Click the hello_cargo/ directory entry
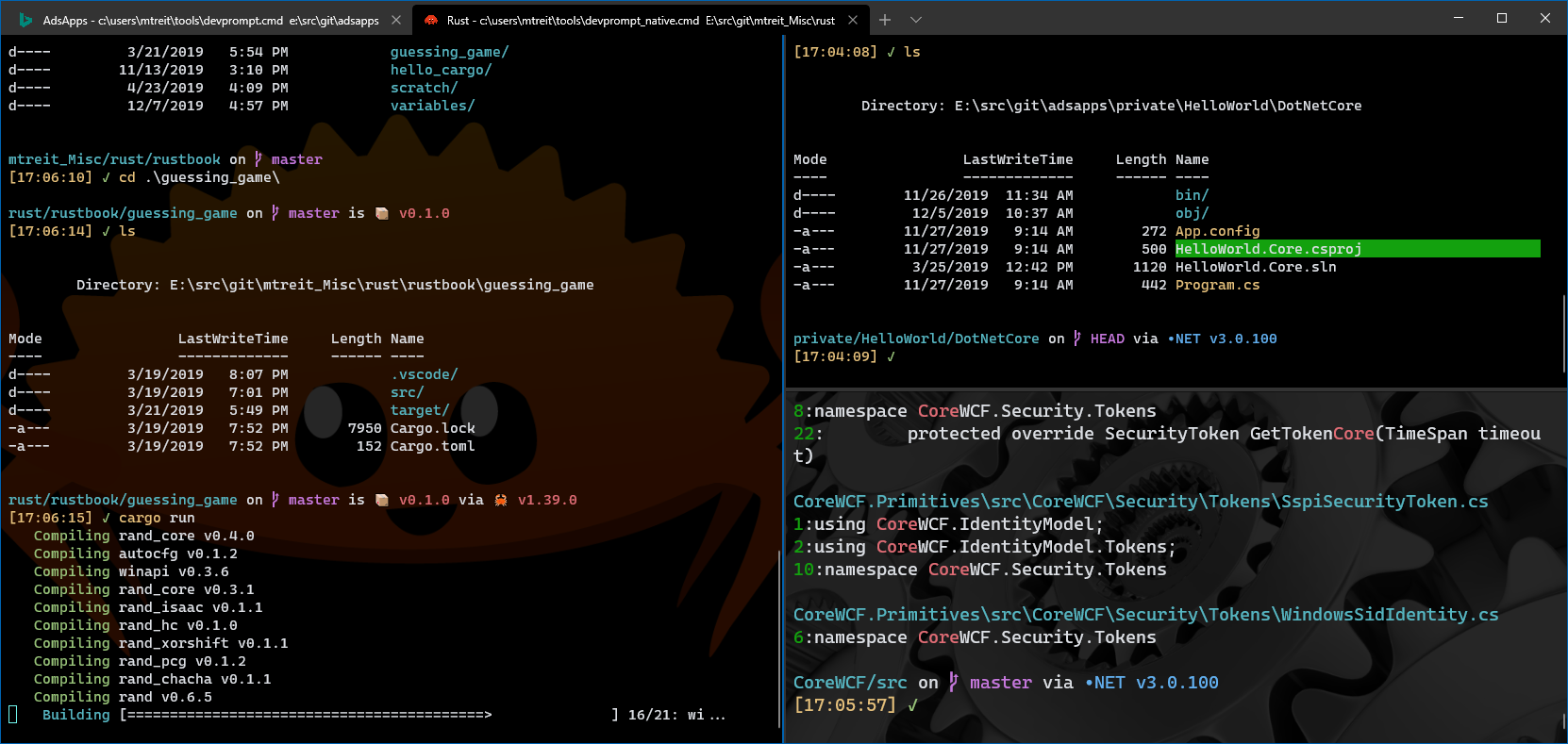 click(x=442, y=70)
